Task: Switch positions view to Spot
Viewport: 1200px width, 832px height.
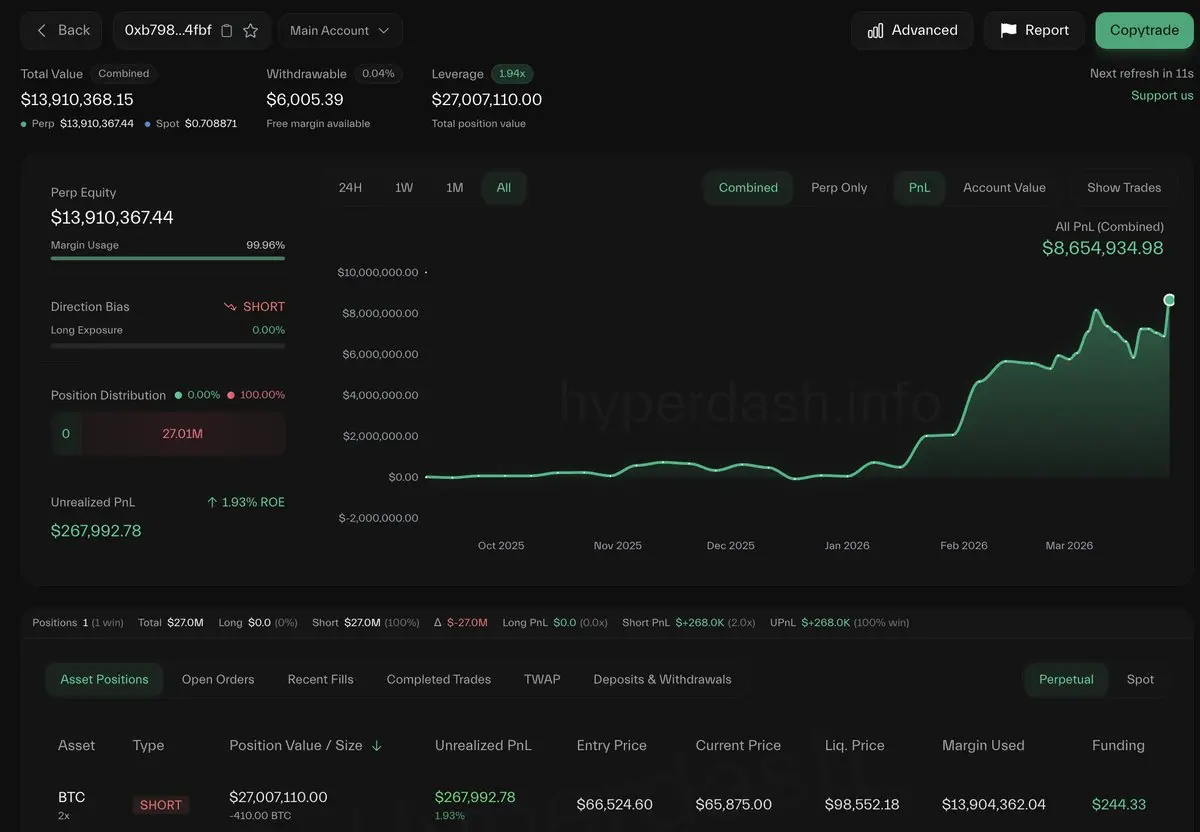Action: click(1140, 680)
